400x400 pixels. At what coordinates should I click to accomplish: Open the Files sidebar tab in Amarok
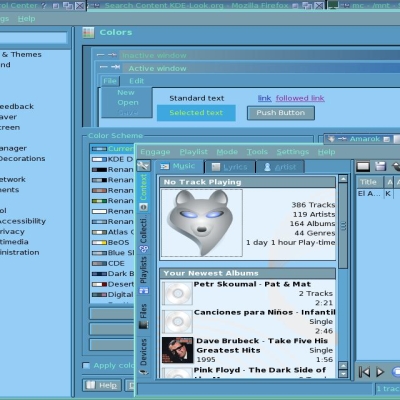pyautogui.click(x=143, y=316)
